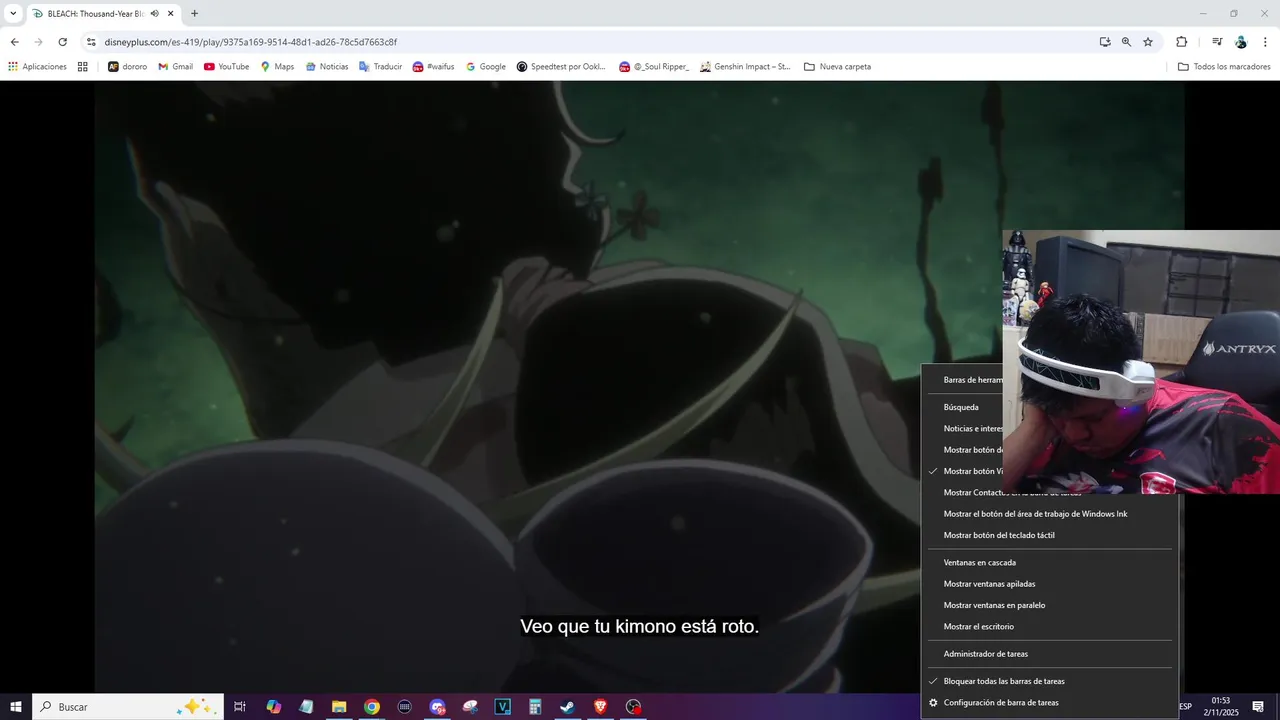This screenshot has height=720, width=1280.
Task: Open the recording app icon right of Brave
Action: [x=633, y=707]
